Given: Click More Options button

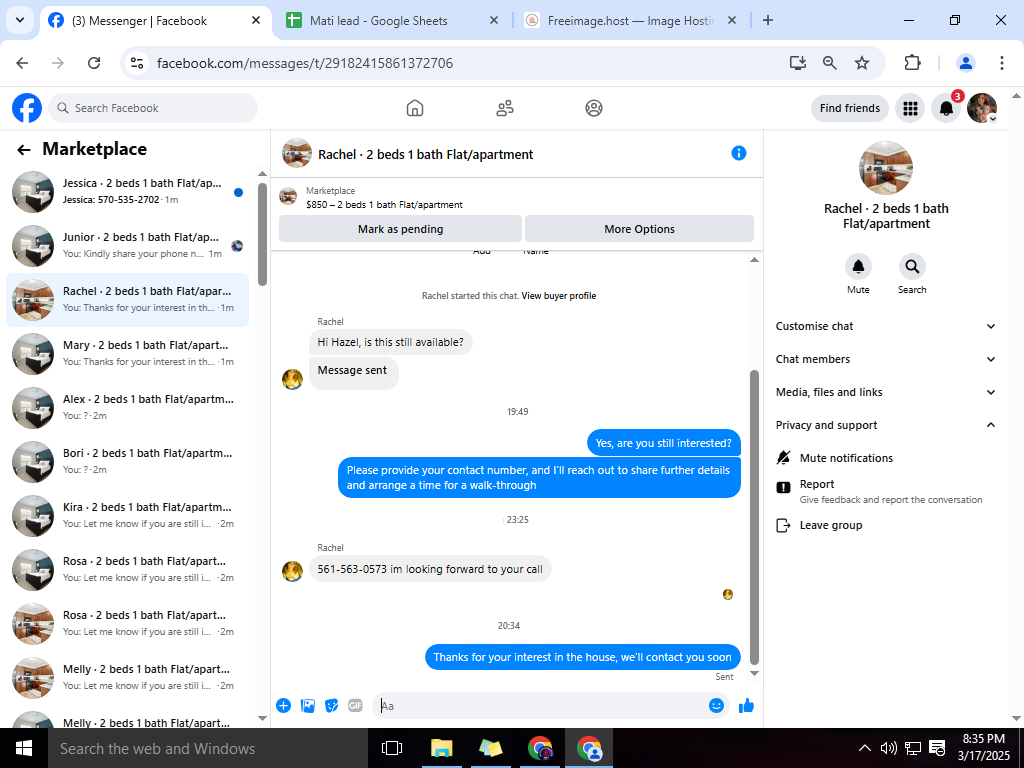Looking at the screenshot, I should click(639, 229).
